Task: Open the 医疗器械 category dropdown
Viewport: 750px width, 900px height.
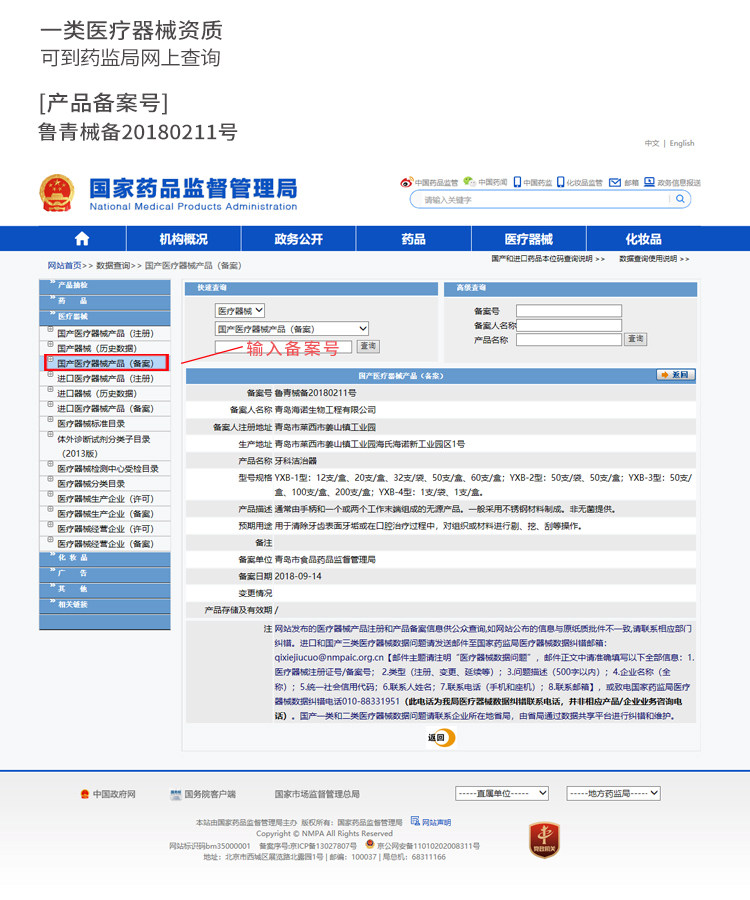Action: point(240,311)
